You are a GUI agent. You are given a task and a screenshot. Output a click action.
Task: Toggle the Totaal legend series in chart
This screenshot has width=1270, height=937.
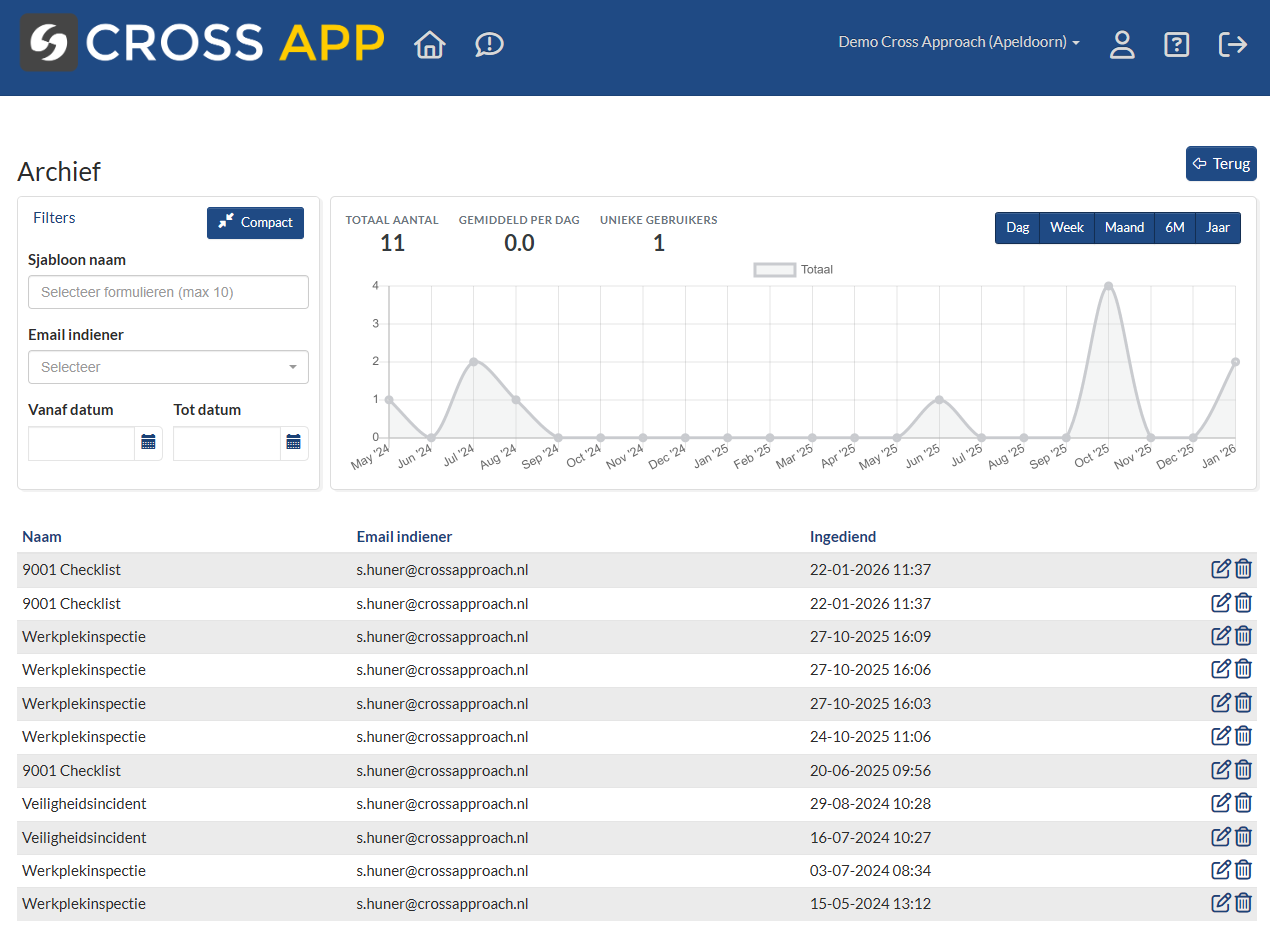[x=793, y=269]
